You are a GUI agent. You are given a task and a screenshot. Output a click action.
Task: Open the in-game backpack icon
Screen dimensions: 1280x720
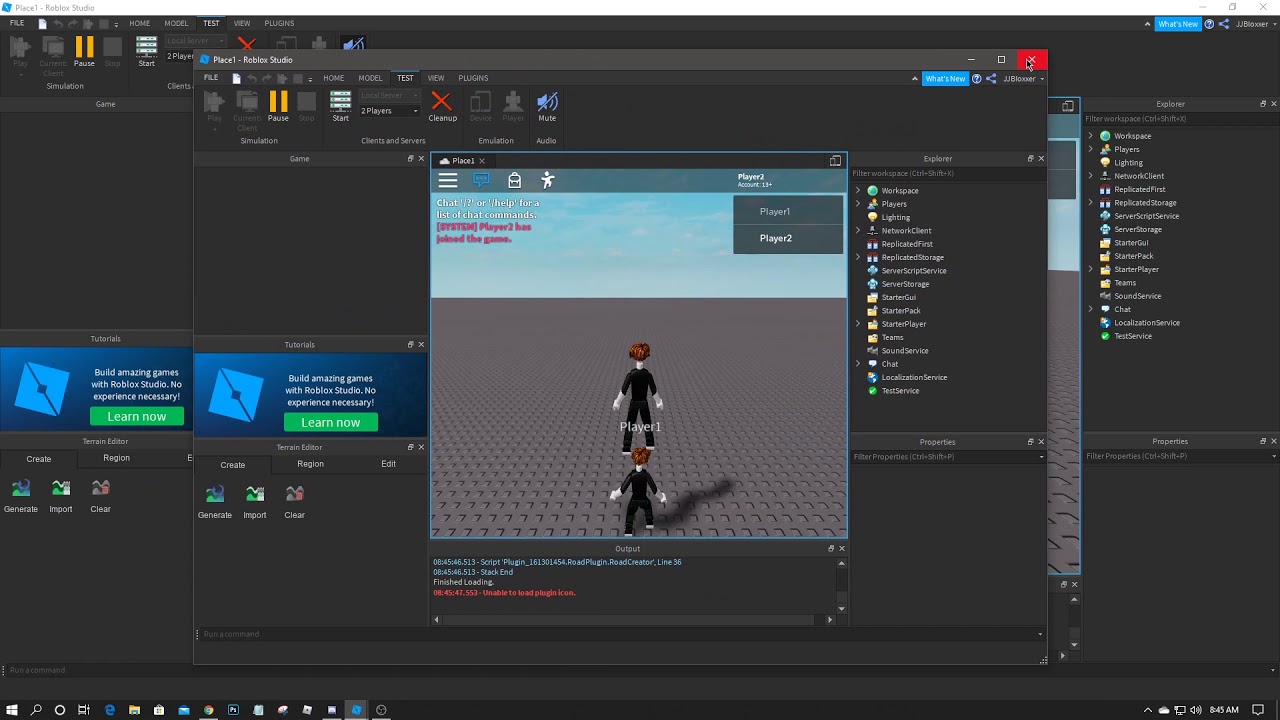click(x=514, y=180)
